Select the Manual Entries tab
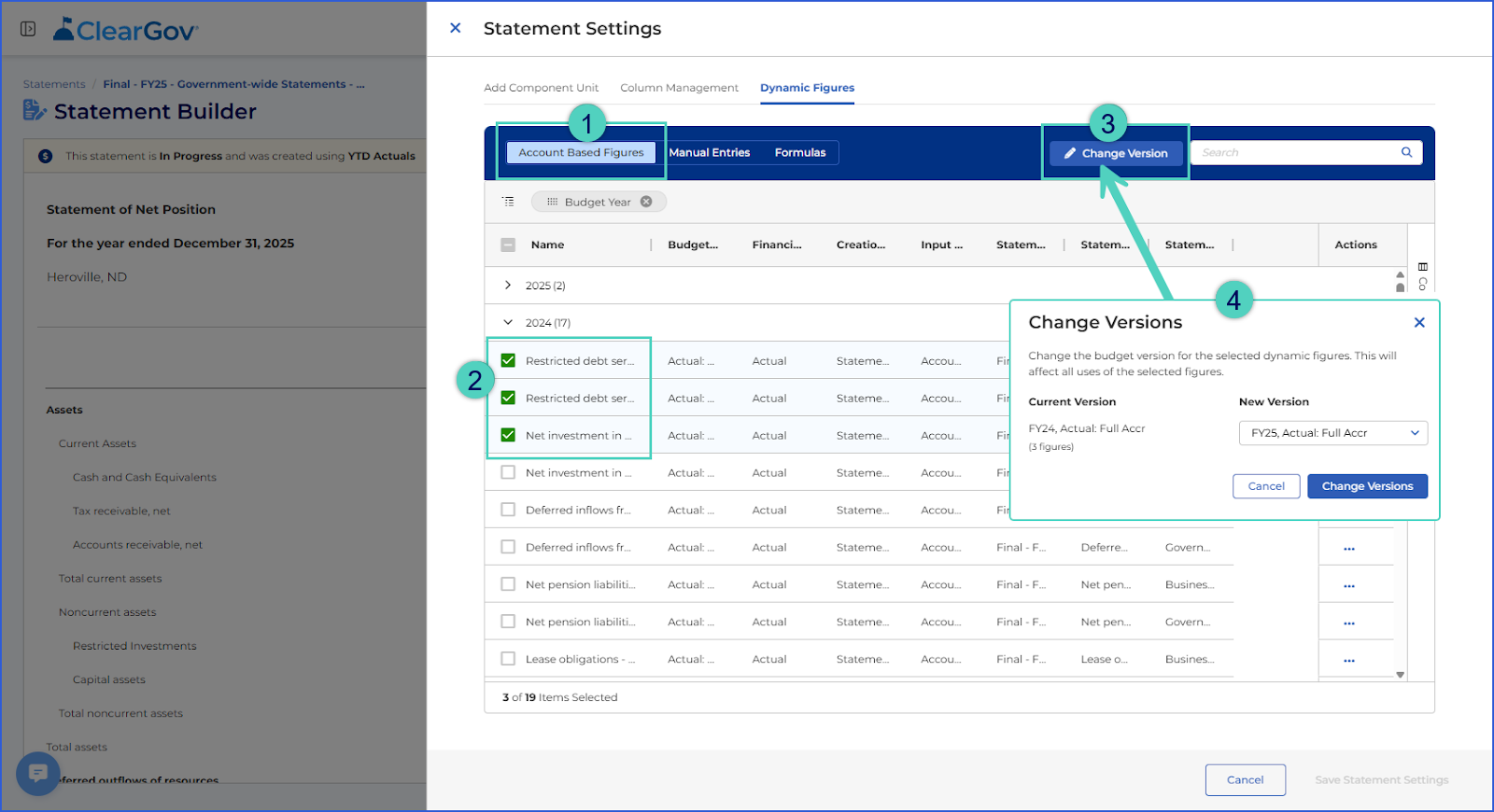Viewport: 1494px width, 812px height. [x=710, y=152]
